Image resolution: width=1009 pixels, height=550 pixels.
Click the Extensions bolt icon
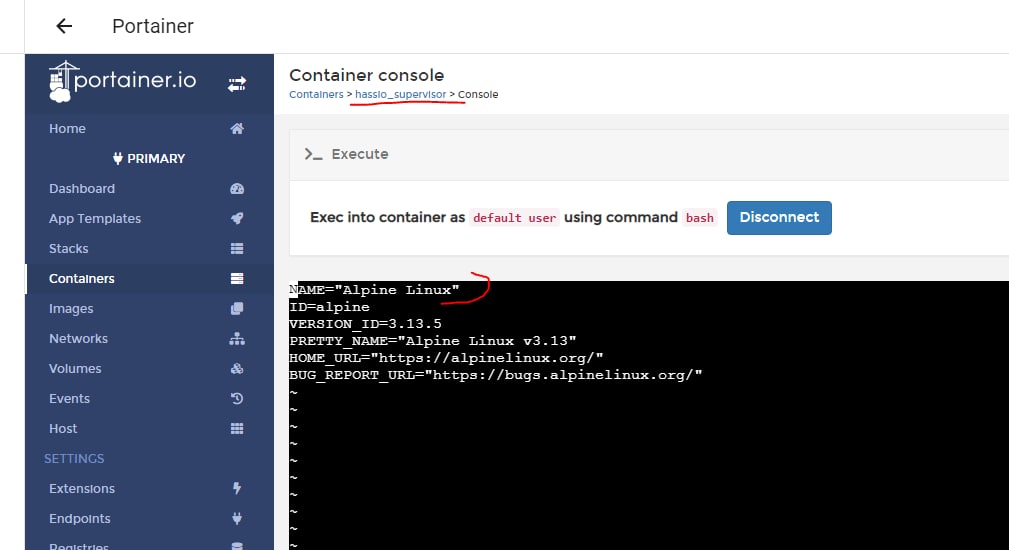[237, 488]
